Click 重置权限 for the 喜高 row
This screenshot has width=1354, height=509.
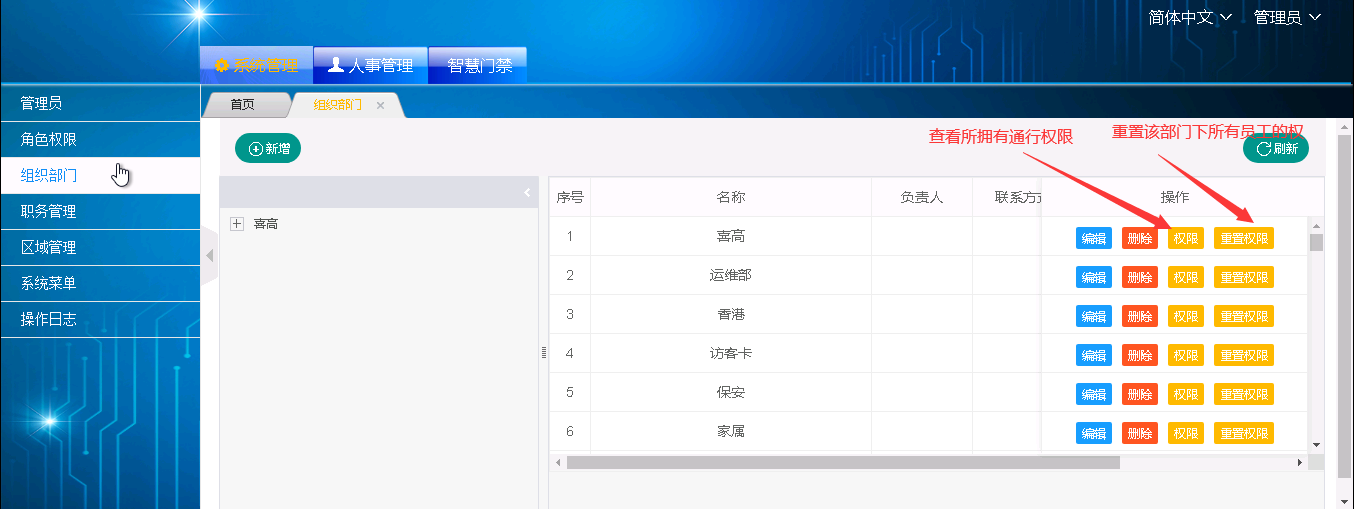point(1244,238)
